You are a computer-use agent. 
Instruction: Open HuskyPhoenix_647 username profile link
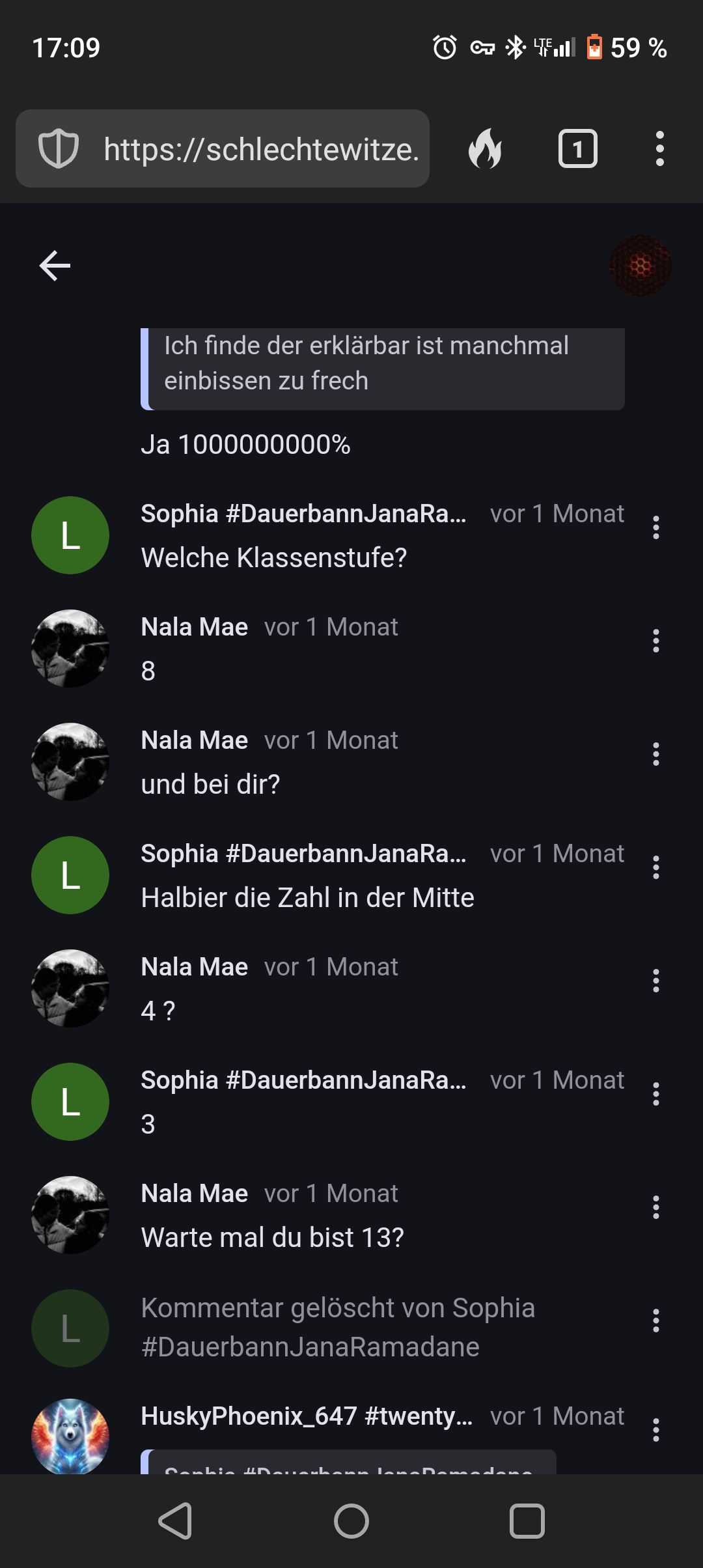(307, 1416)
